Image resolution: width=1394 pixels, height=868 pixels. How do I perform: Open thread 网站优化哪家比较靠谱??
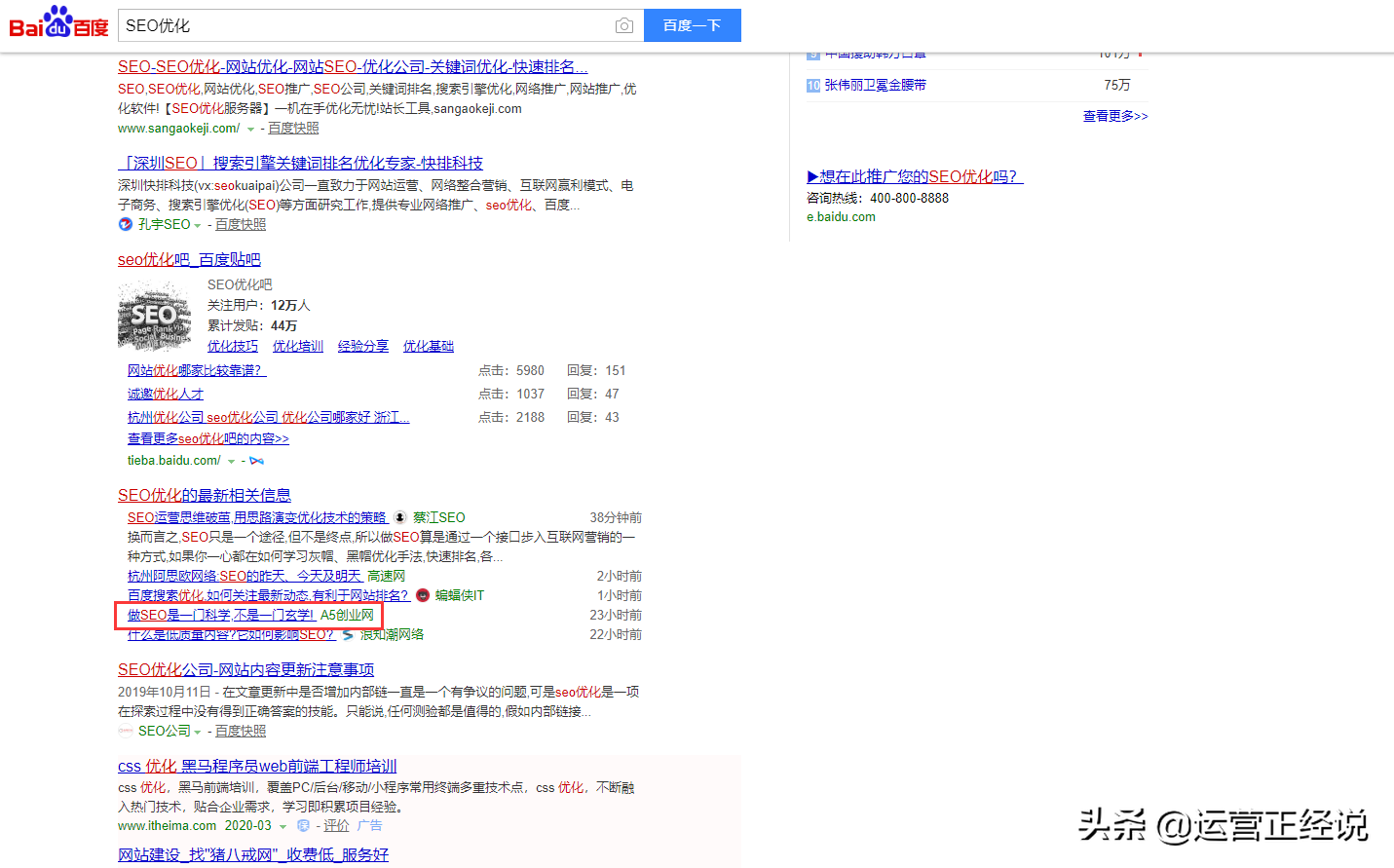point(197,370)
